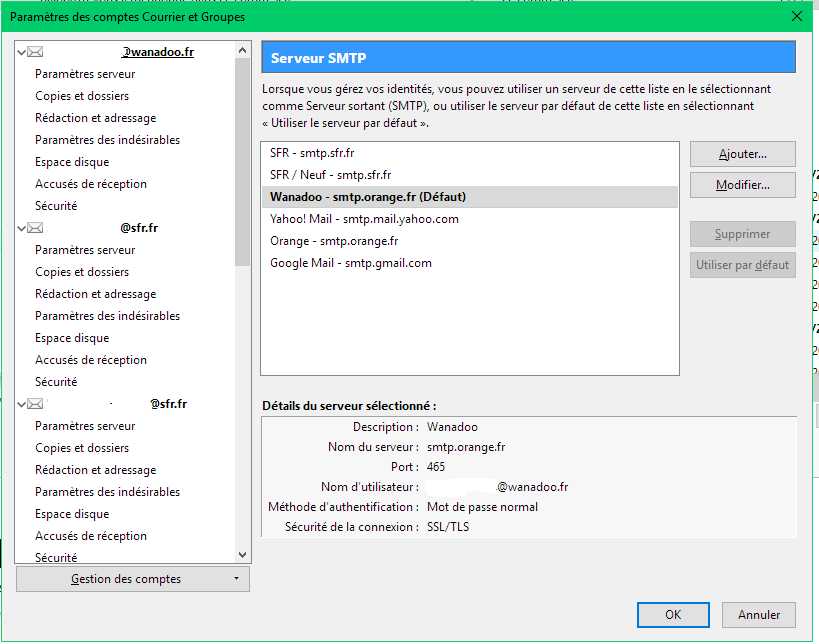
Task: Open the Gestion des comptes dropdown
Action: pyautogui.click(x=133, y=579)
